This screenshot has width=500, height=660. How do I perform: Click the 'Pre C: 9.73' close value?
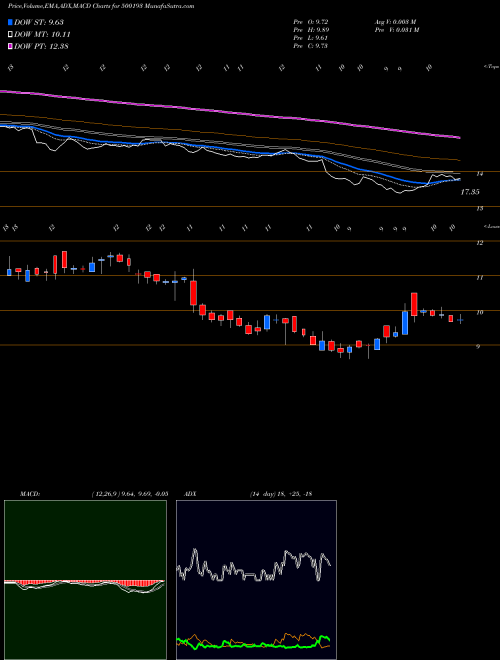[311, 46]
